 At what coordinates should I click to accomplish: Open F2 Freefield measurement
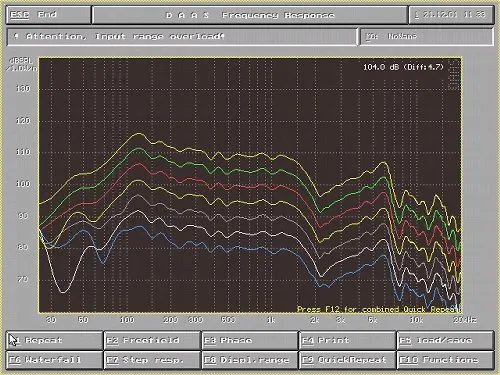[152, 340]
